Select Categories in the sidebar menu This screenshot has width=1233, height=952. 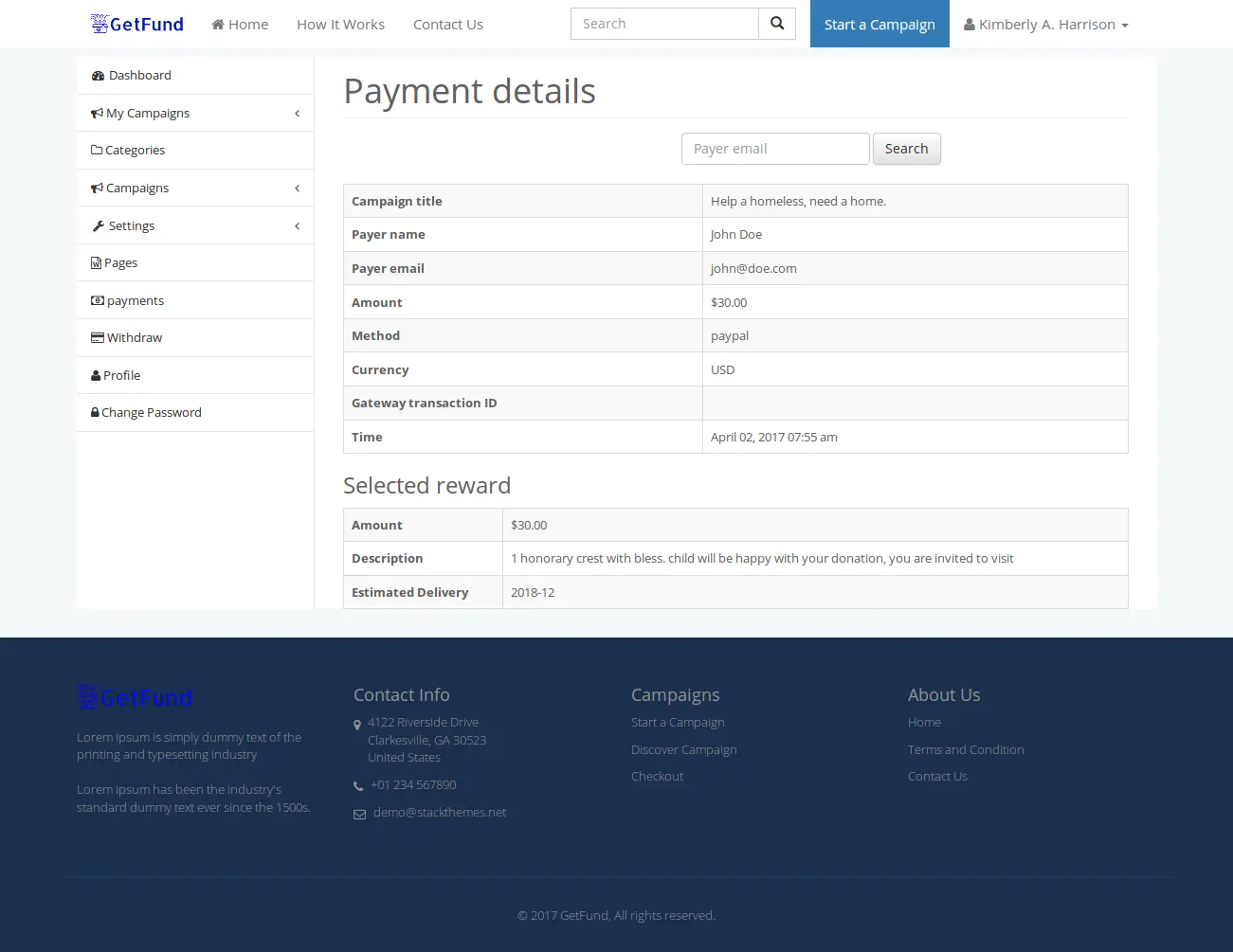pos(195,151)
